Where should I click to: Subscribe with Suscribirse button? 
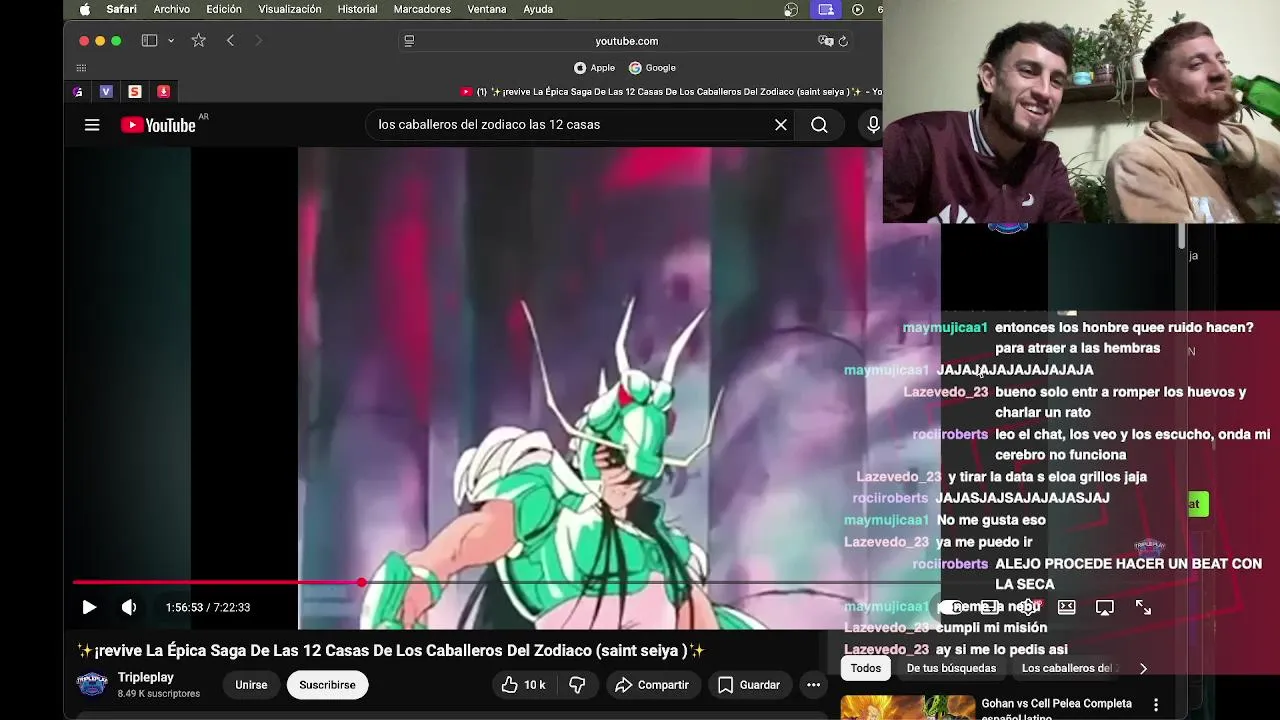pos(327,685)
